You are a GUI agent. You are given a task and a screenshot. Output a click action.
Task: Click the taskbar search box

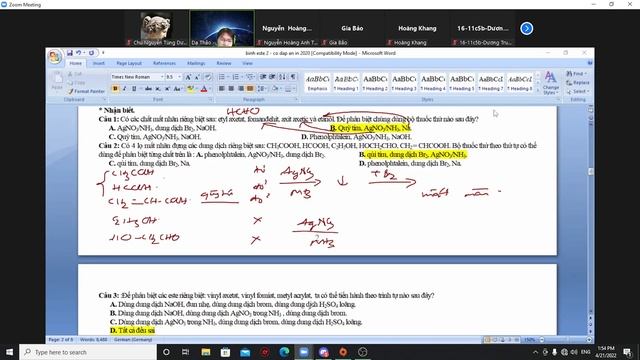[88, 352]
